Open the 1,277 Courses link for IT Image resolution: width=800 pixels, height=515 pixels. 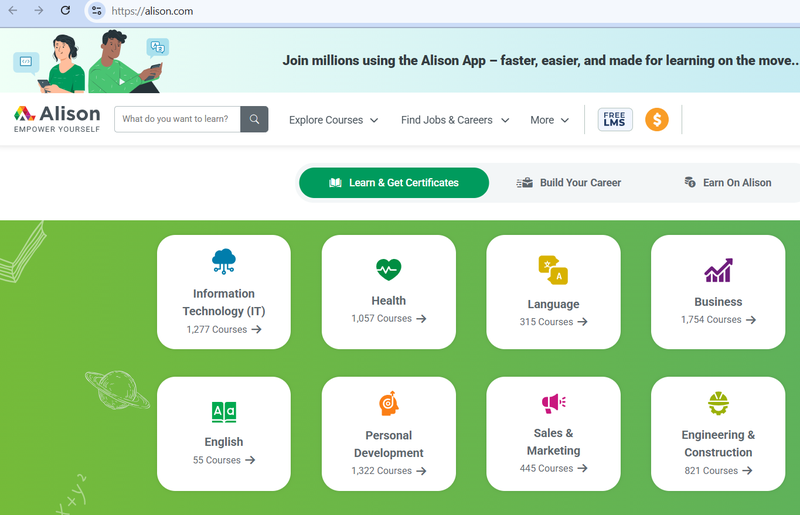[224, 330]
